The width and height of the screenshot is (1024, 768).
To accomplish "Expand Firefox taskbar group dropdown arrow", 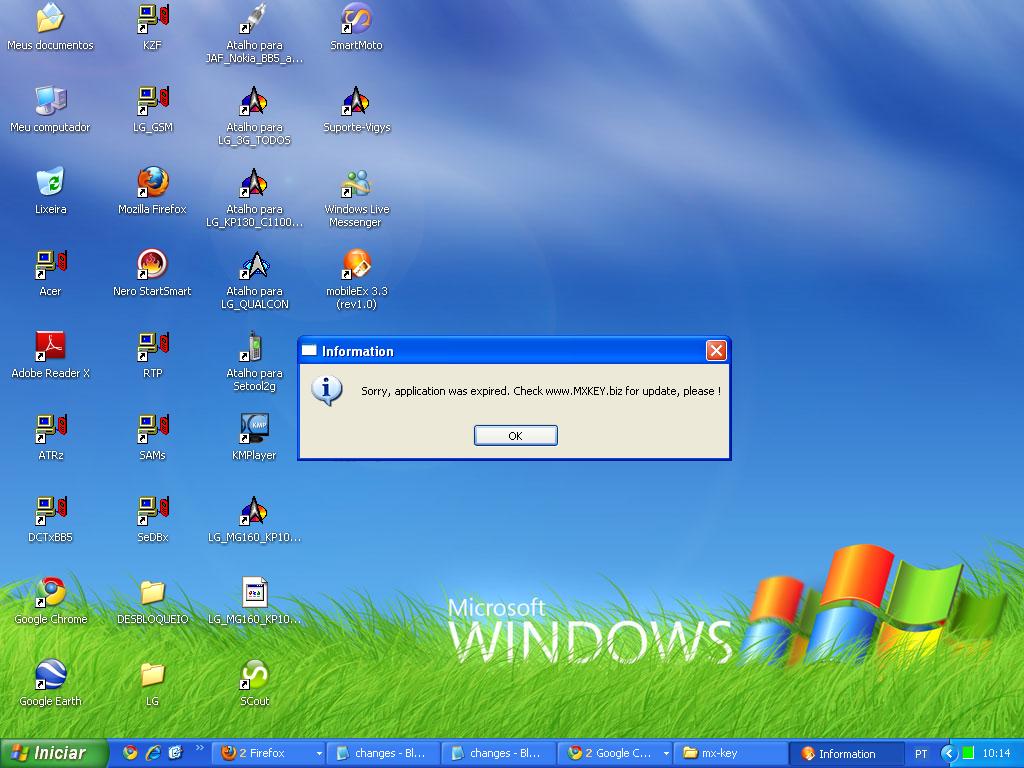I will (319, 754).
